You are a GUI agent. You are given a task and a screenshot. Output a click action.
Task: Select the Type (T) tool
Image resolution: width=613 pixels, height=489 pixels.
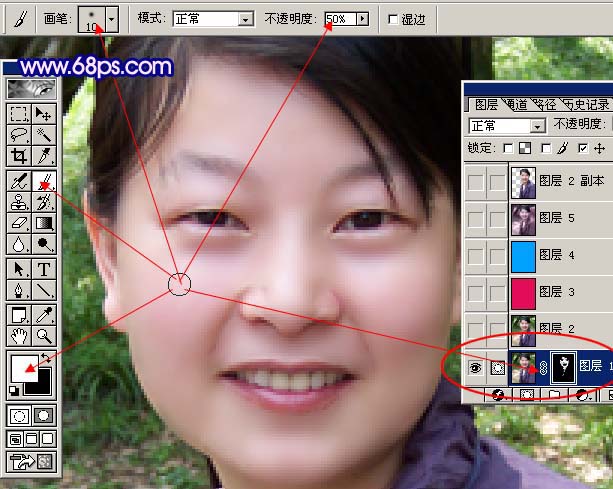[x=45, y=269]
